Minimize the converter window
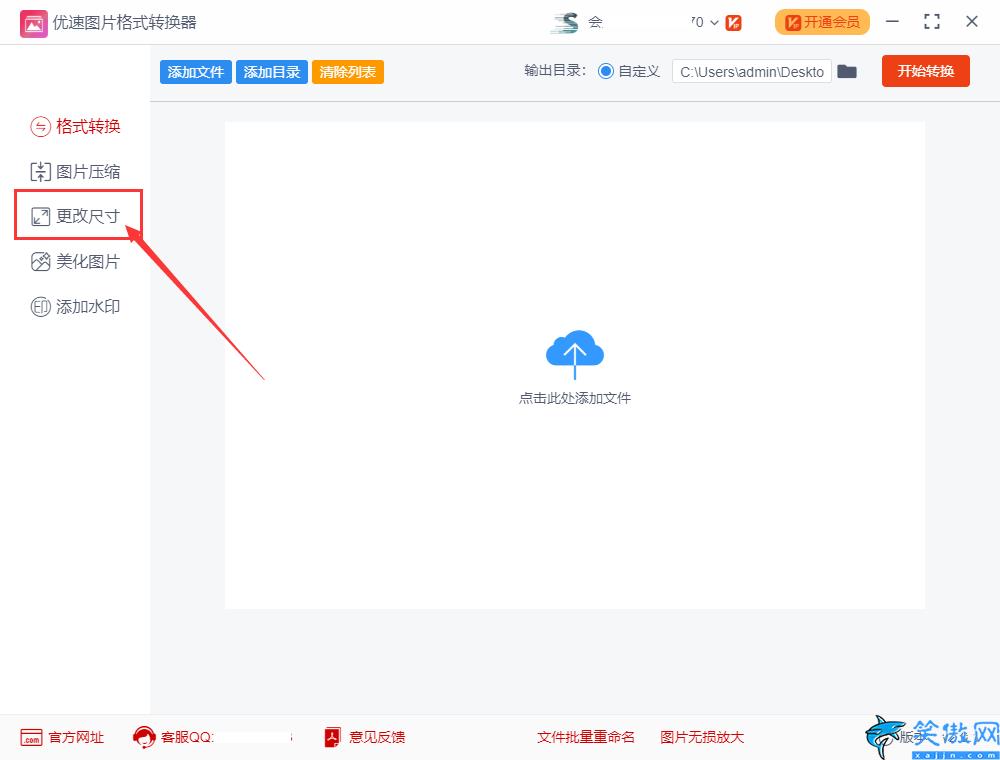Image resolution: width=1000 pixels, height=760 pixels. tap(892, 22)
